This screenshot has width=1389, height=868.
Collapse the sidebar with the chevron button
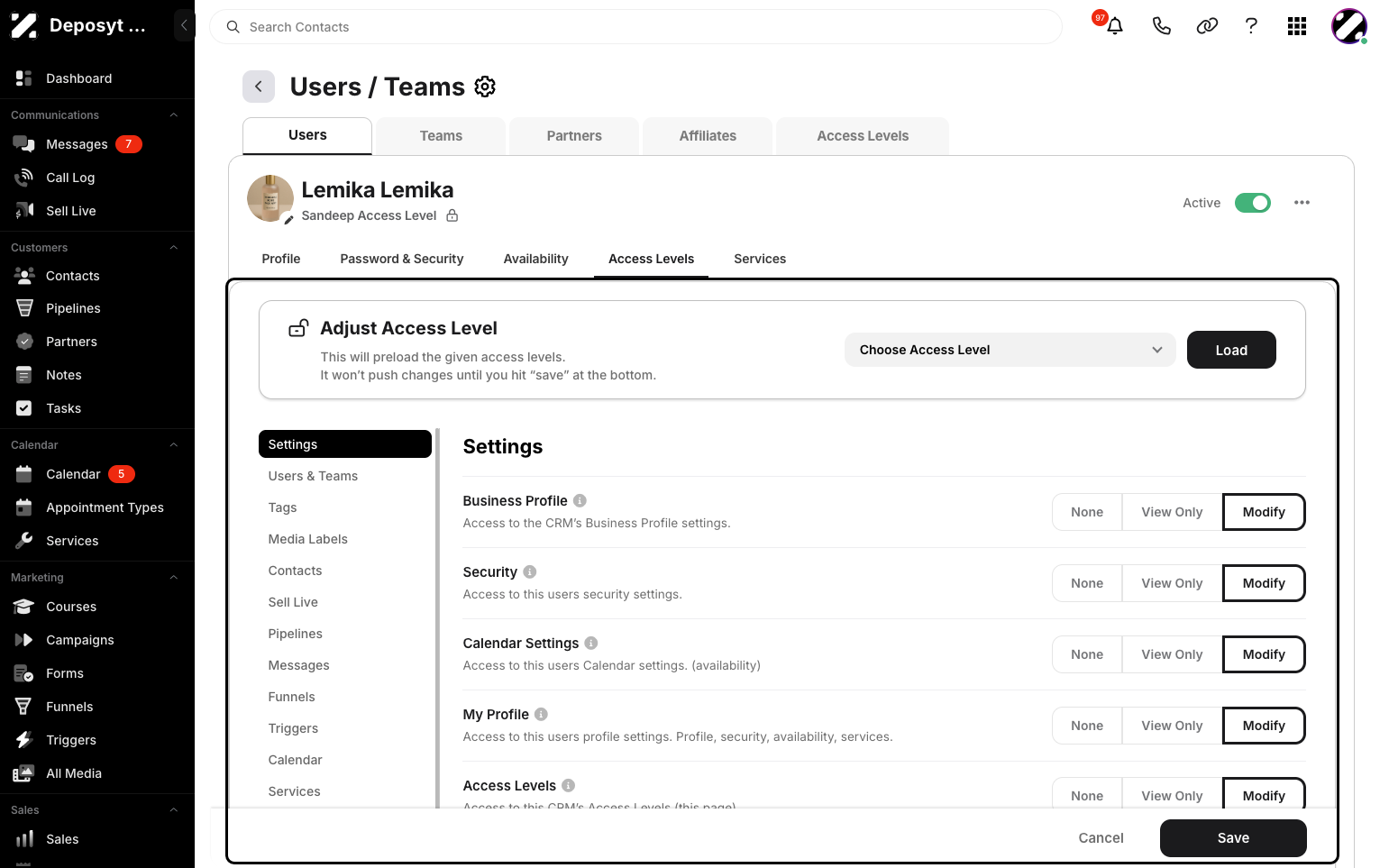tap(184, 25)
